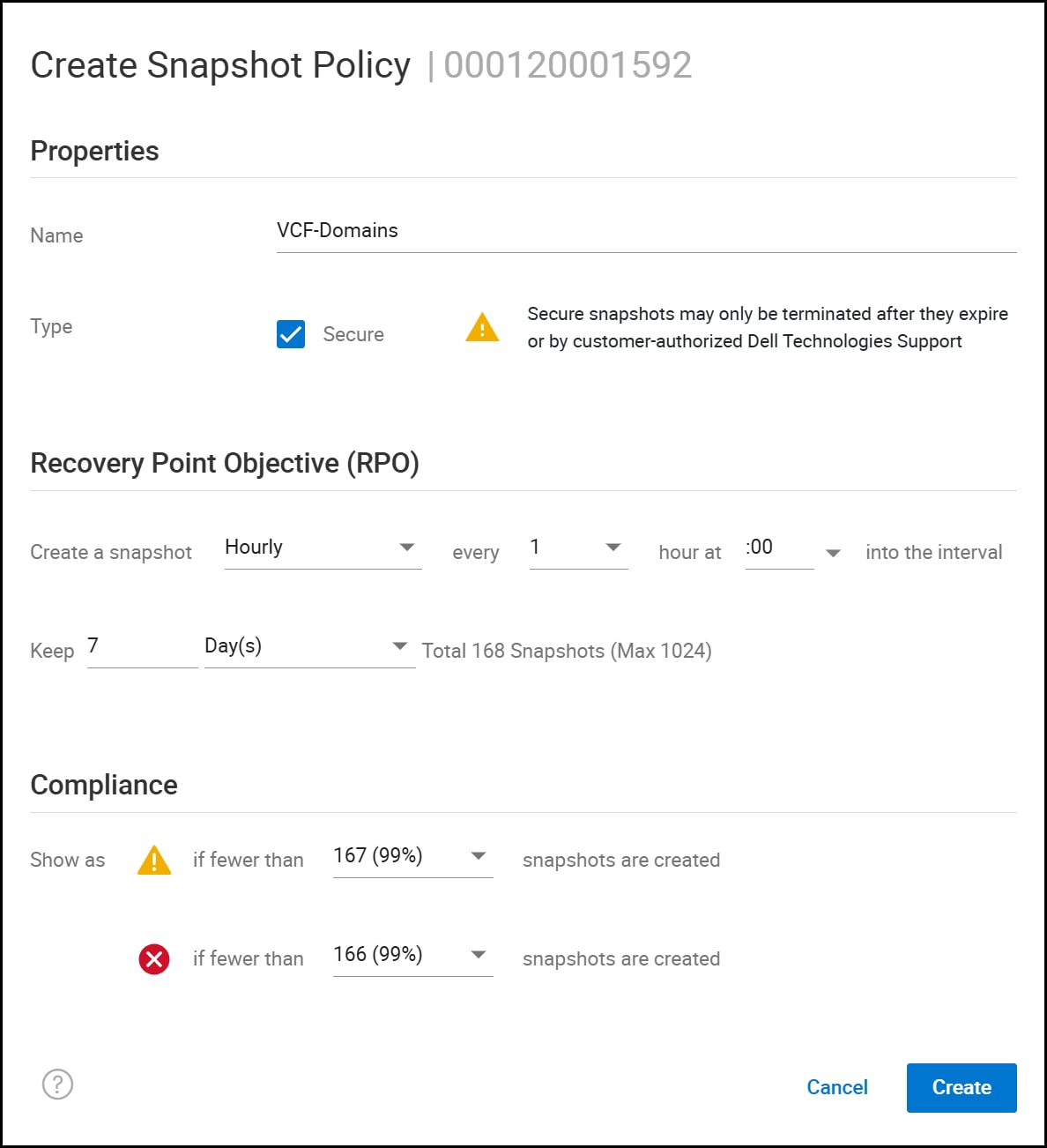Click the secure snapshot warning triangle icon
This screenshot has width=1047, height=1148.
pos(482,327)
